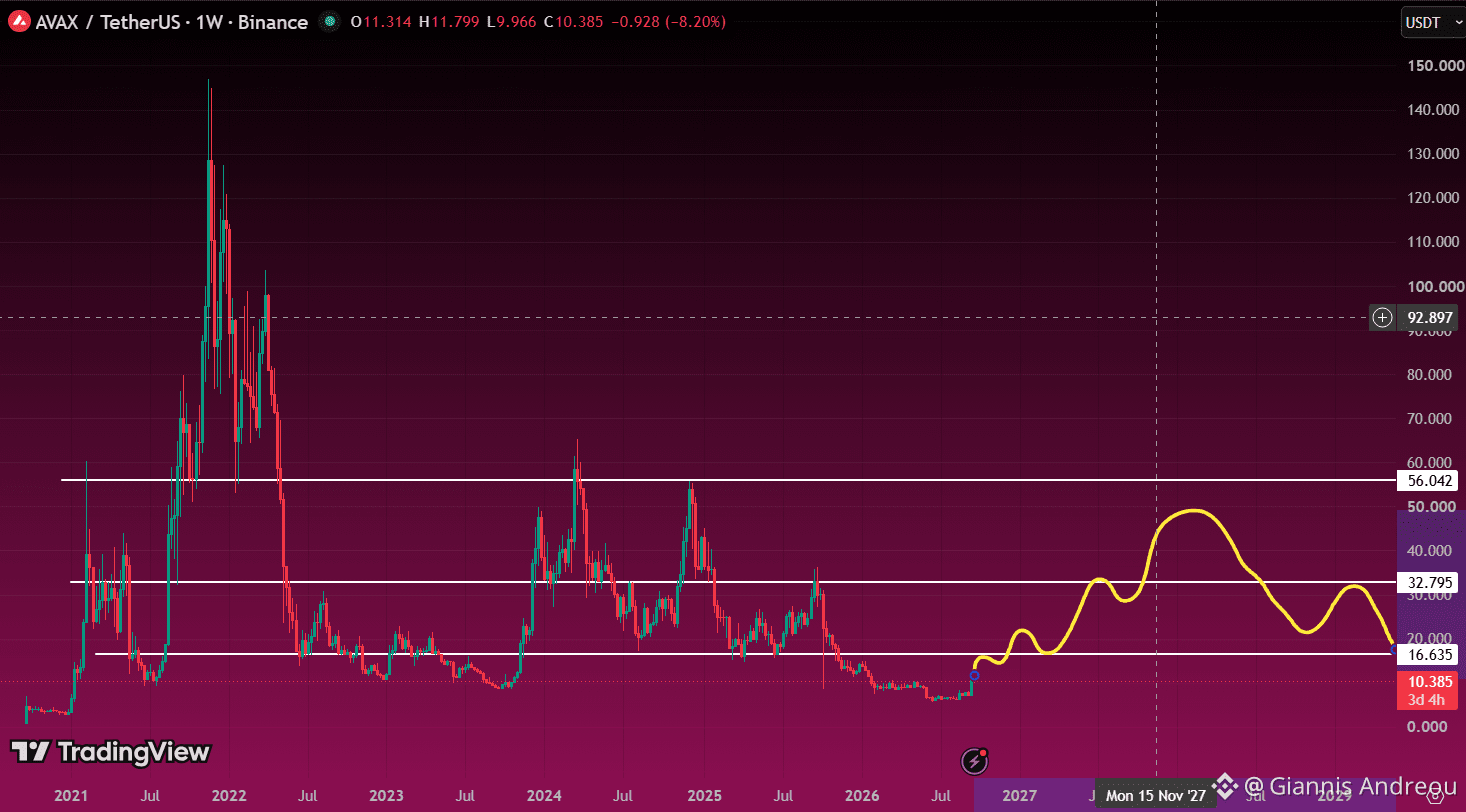Screen dimensions: 1466x812
Task: Click the plus icon beside 92.897
Action: point(1382,318)
